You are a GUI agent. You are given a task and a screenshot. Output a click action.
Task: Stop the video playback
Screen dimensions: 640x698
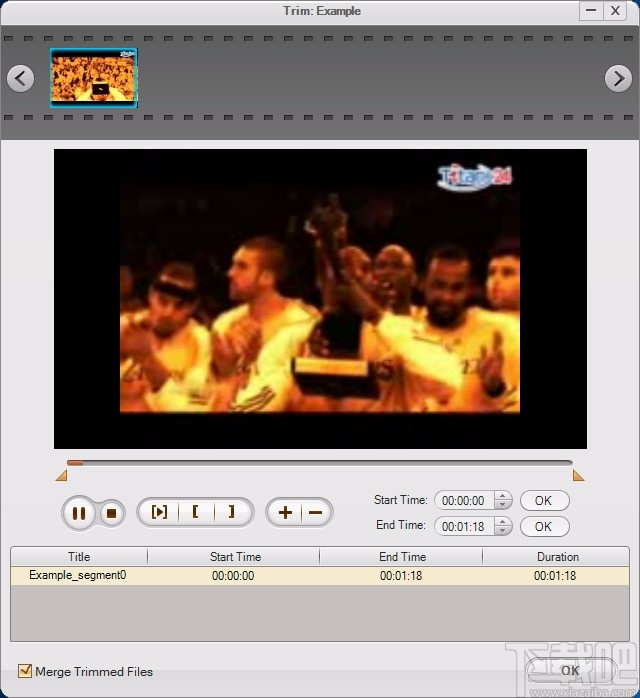point(112,514)
